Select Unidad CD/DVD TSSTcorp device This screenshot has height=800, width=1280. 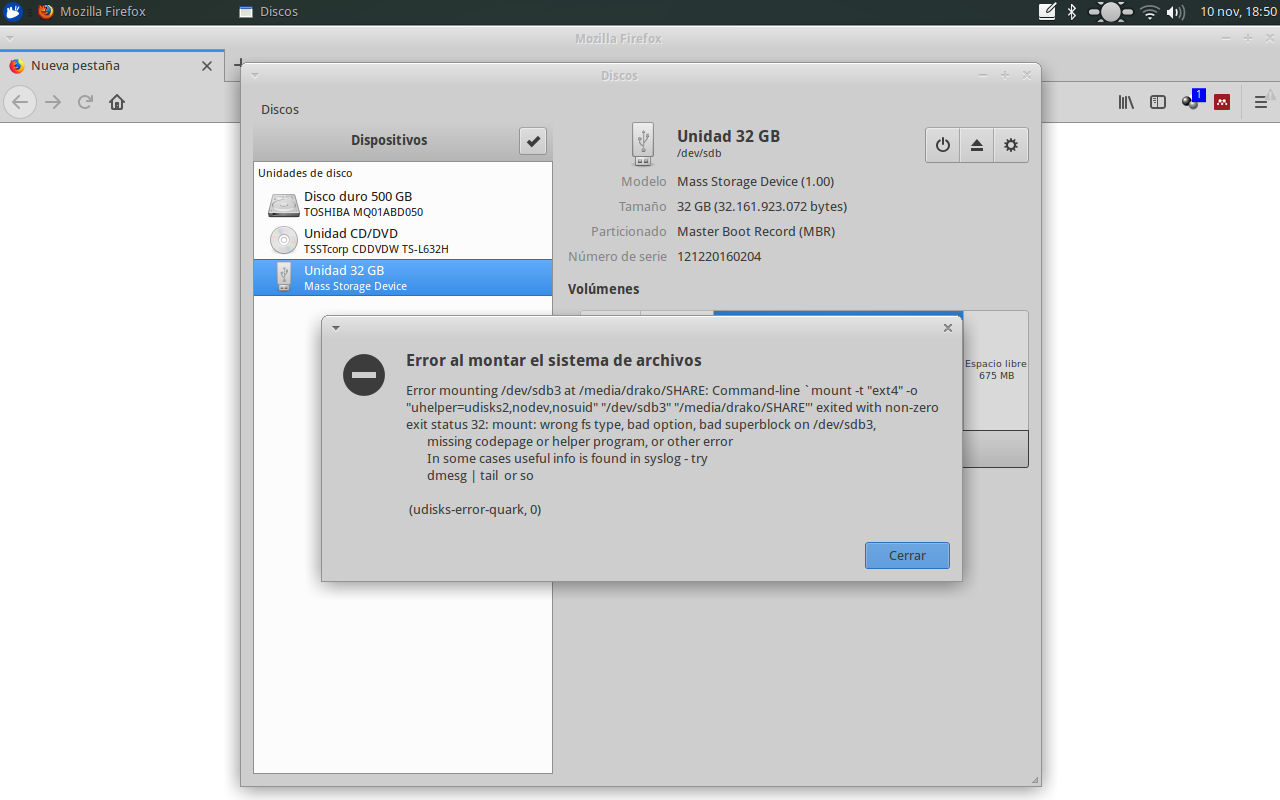(403, 241)
